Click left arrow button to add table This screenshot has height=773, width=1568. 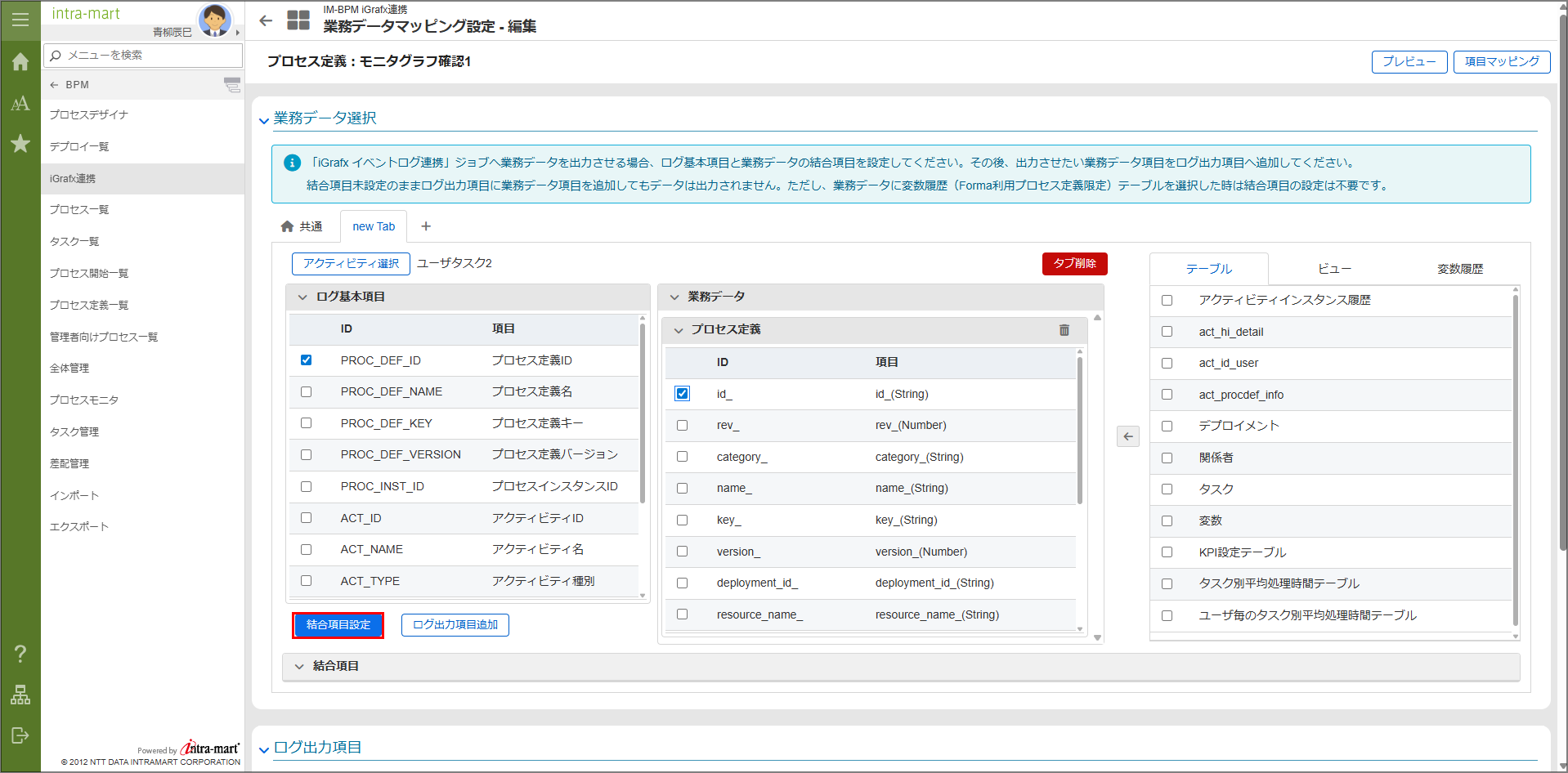(x=1127, y=436)
